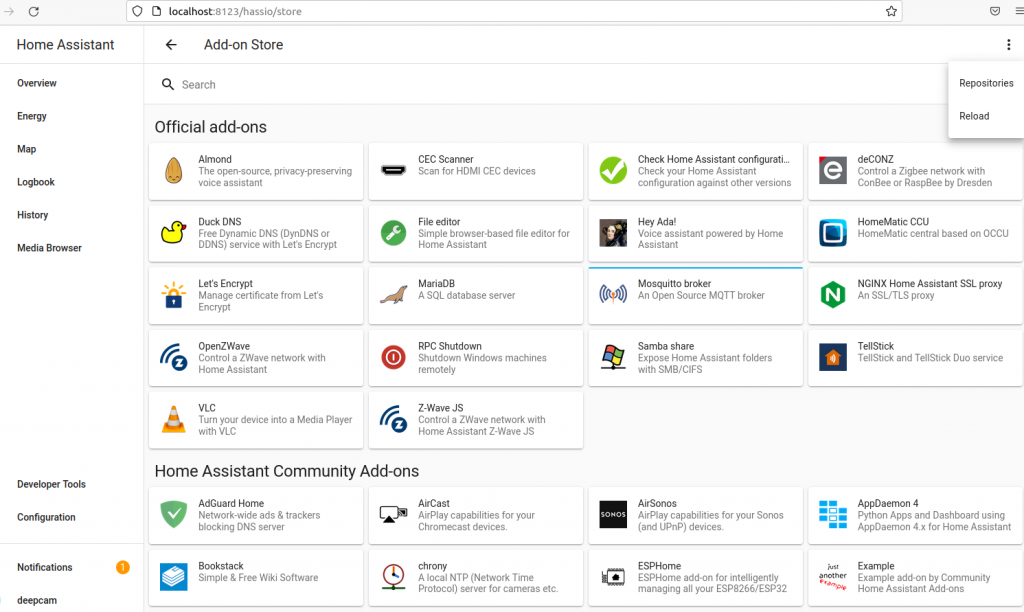
Task: Open the ESPHome add-on title
Action: coord(660,566)
